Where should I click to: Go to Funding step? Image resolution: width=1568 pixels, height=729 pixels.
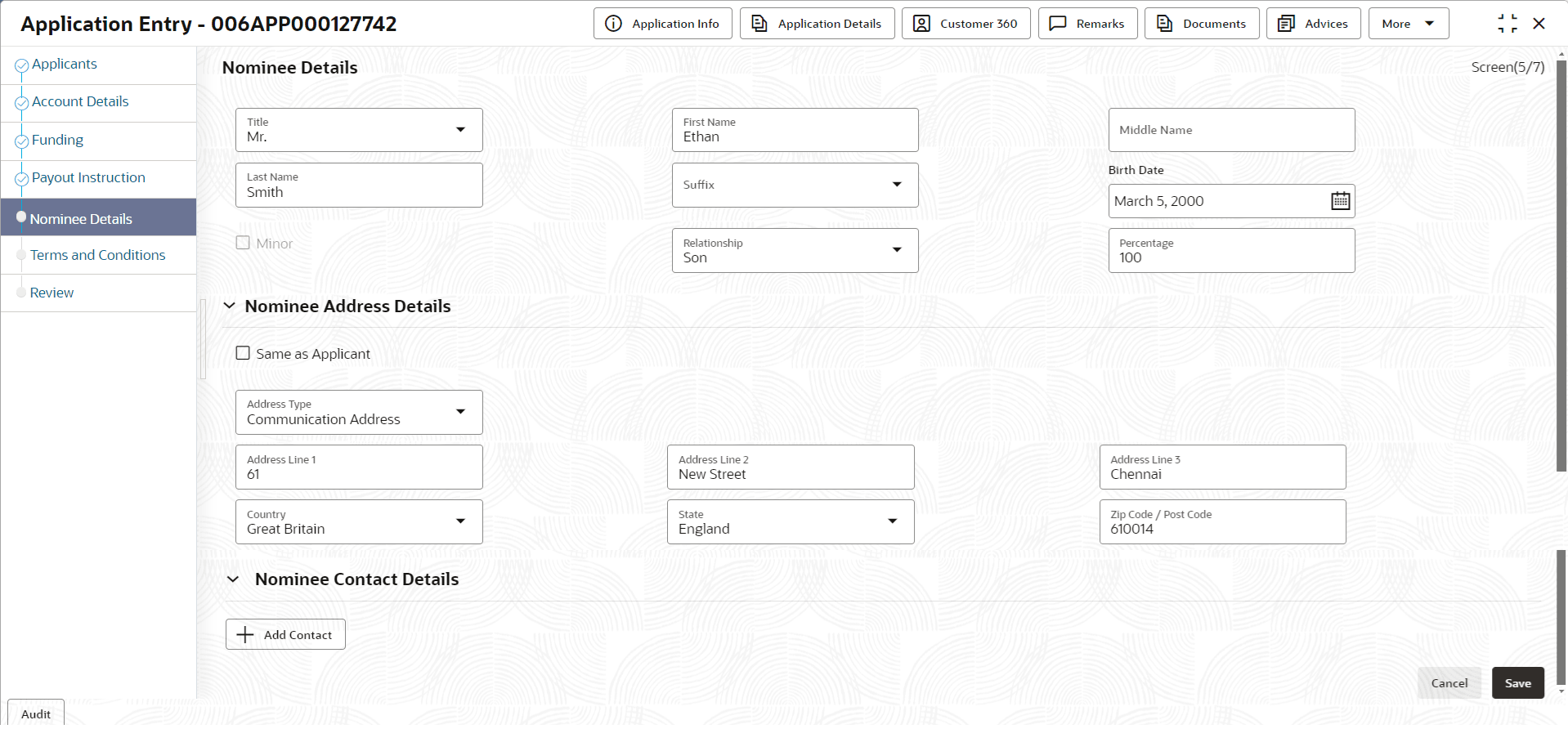(57, 140)
